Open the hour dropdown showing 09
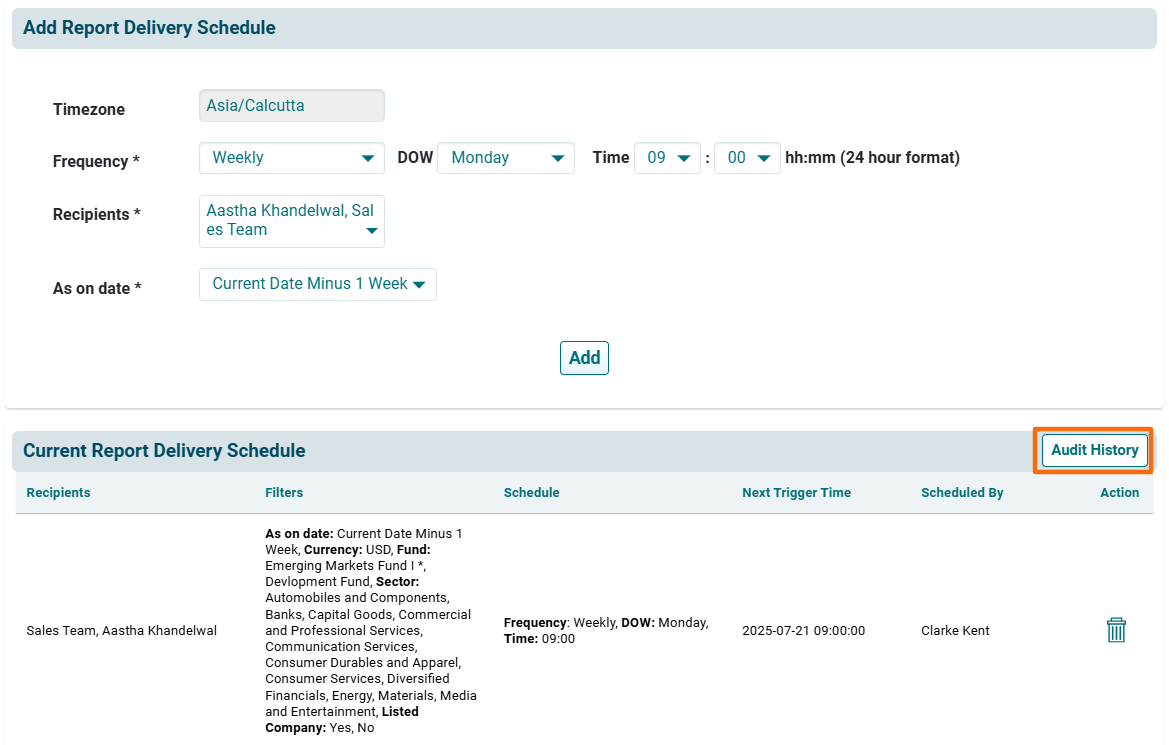The width and height of the screenshot is (1169, 745). (x=667, y=158)
